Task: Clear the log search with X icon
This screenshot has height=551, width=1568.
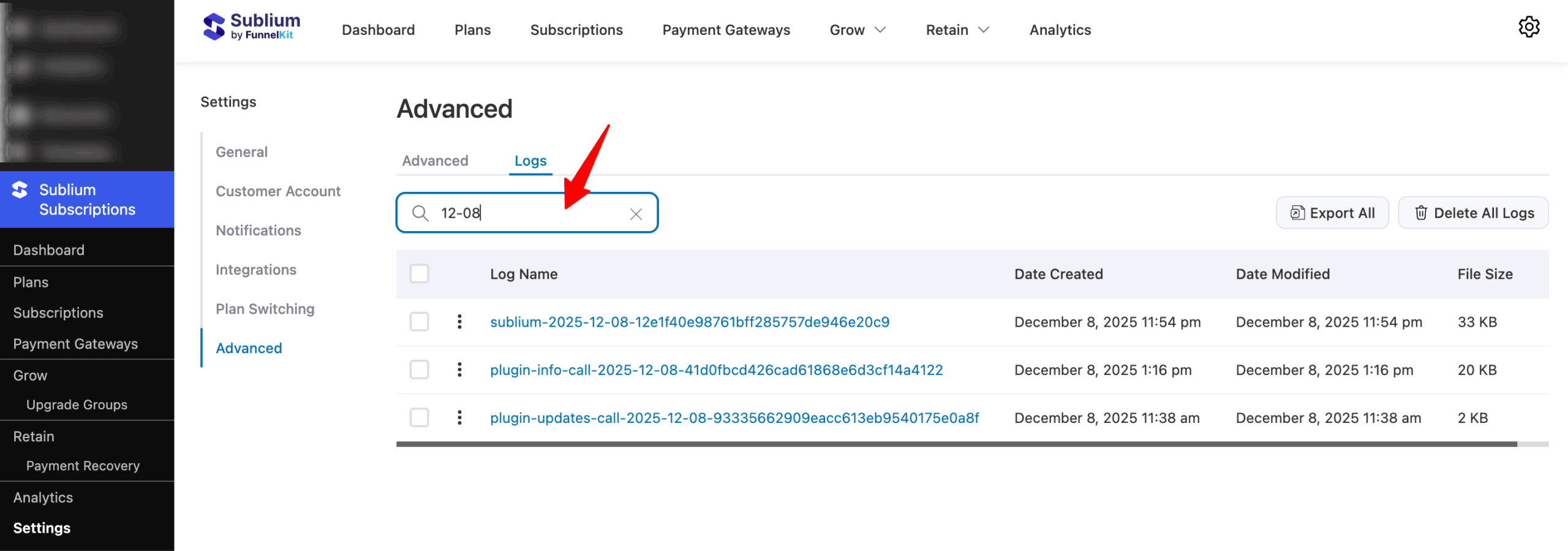Action: (636, 214)
